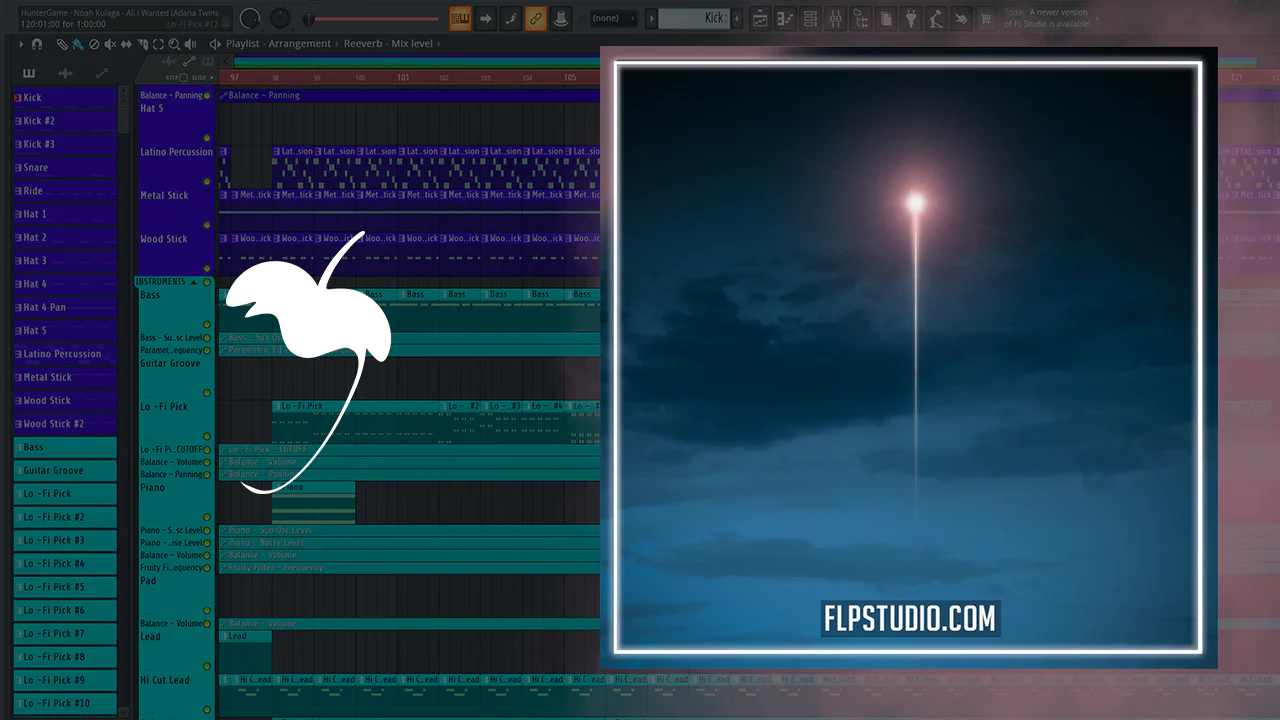
Task: Select the Playback speaker tool
Action: 190,44
